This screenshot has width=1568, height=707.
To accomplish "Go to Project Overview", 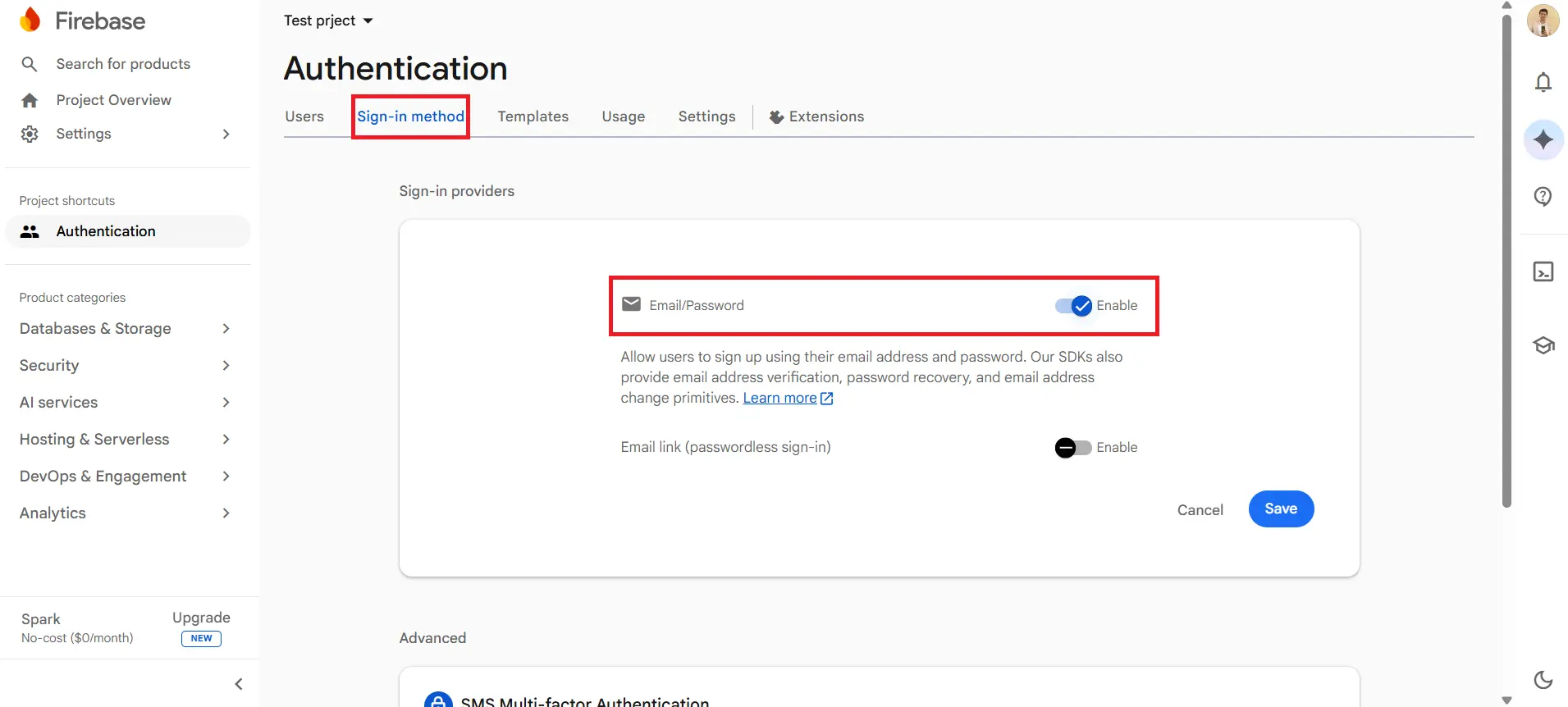I will coord(114,100).
